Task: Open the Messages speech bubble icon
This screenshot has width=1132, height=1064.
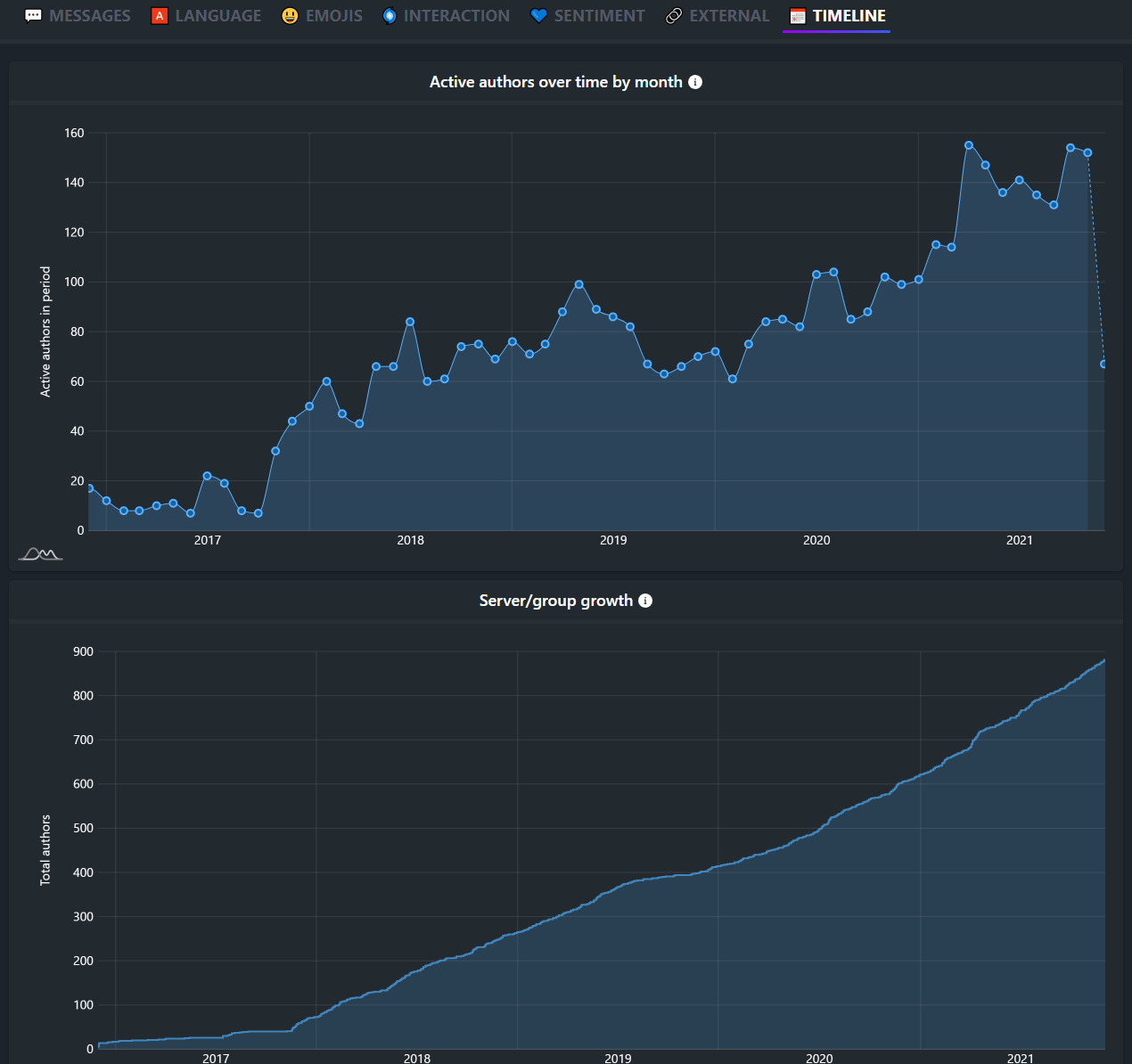Action: click(x=34, y=15)
